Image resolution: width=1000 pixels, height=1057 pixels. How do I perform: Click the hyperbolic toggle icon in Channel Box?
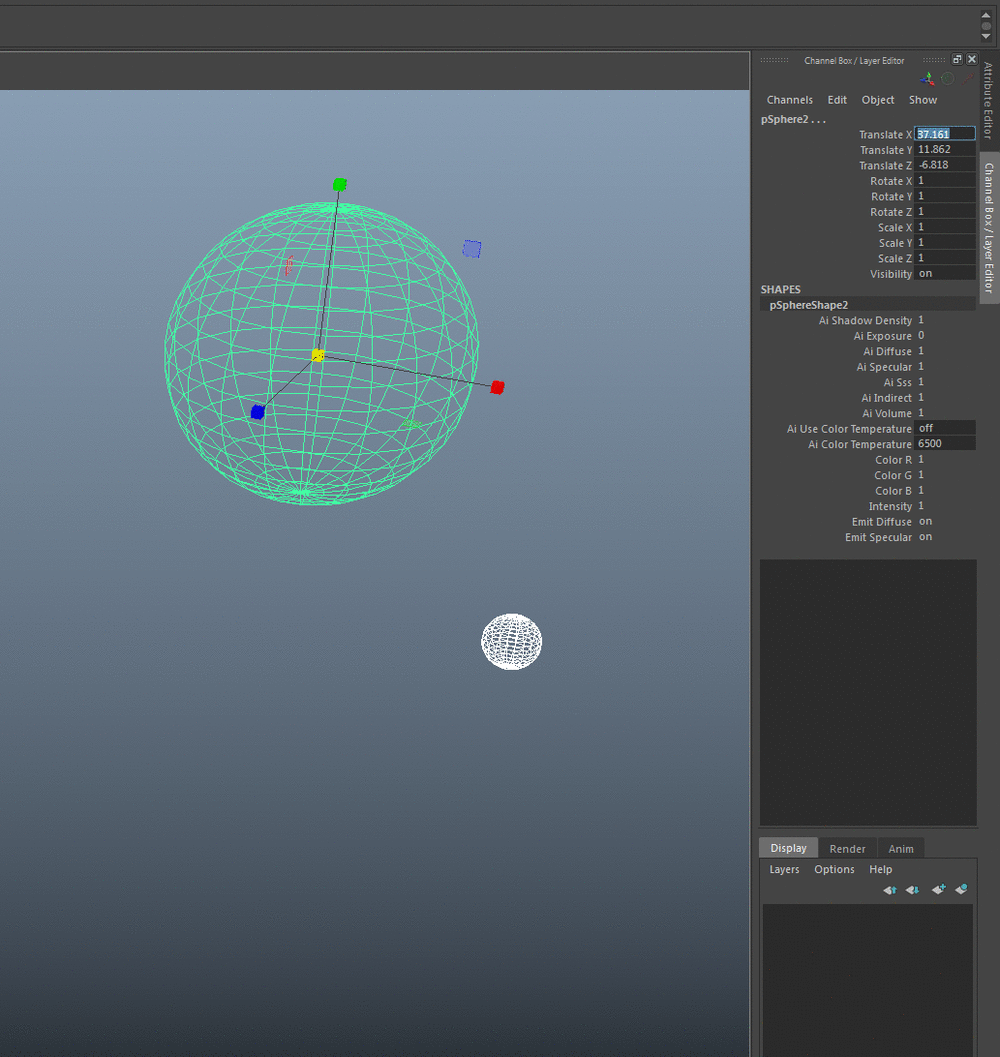(966, 78)
